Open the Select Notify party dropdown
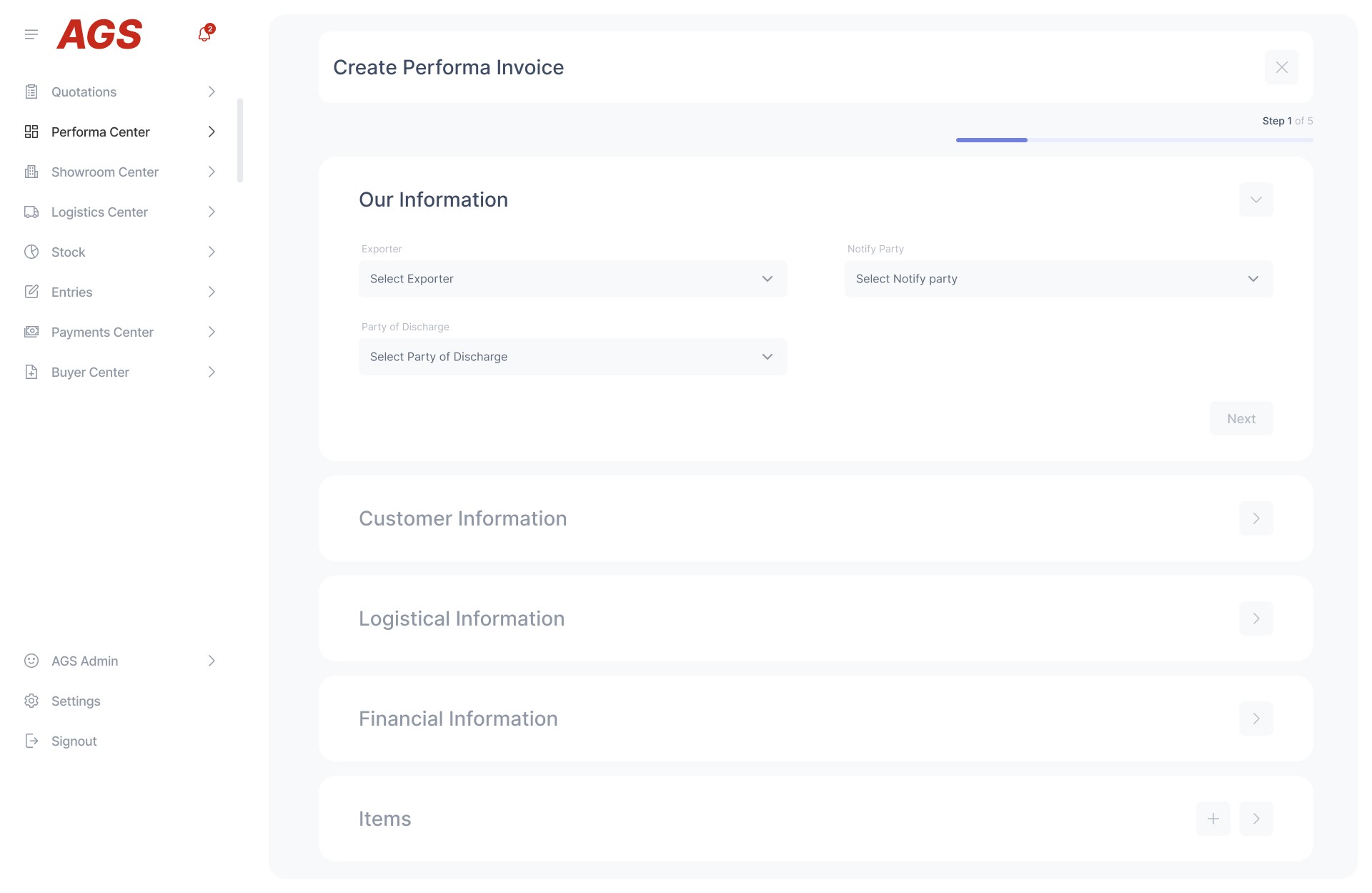 pyautogui.click(x=1058, y=279)
